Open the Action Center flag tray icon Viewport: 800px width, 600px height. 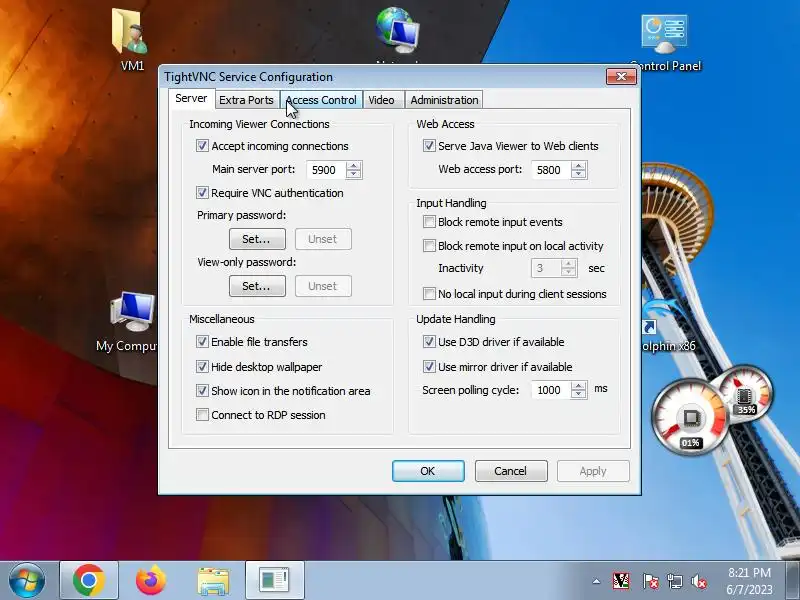click(x=650, y=581)
